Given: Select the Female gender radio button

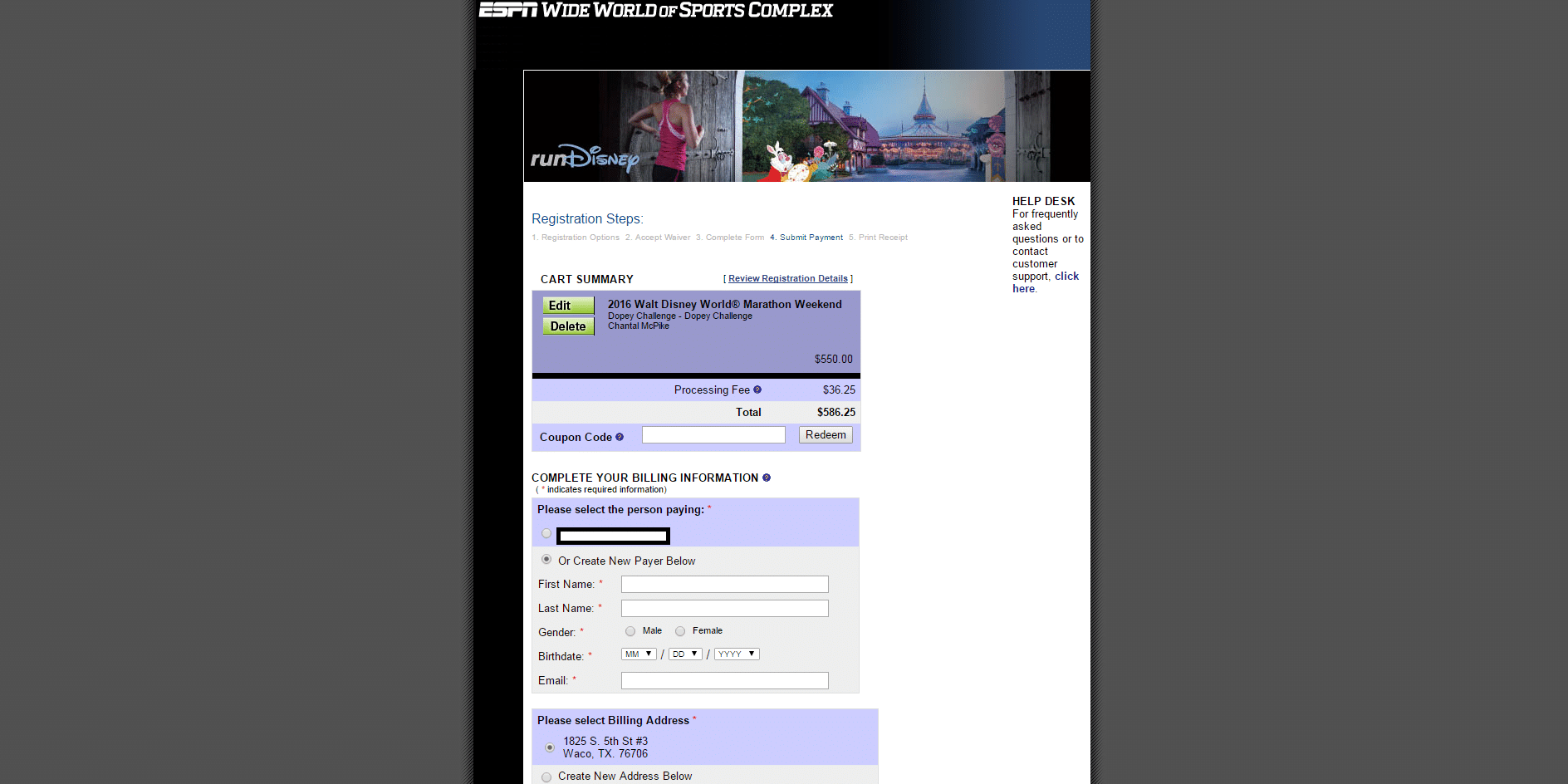Looking at the screenshot, I should tap(680, 631).
